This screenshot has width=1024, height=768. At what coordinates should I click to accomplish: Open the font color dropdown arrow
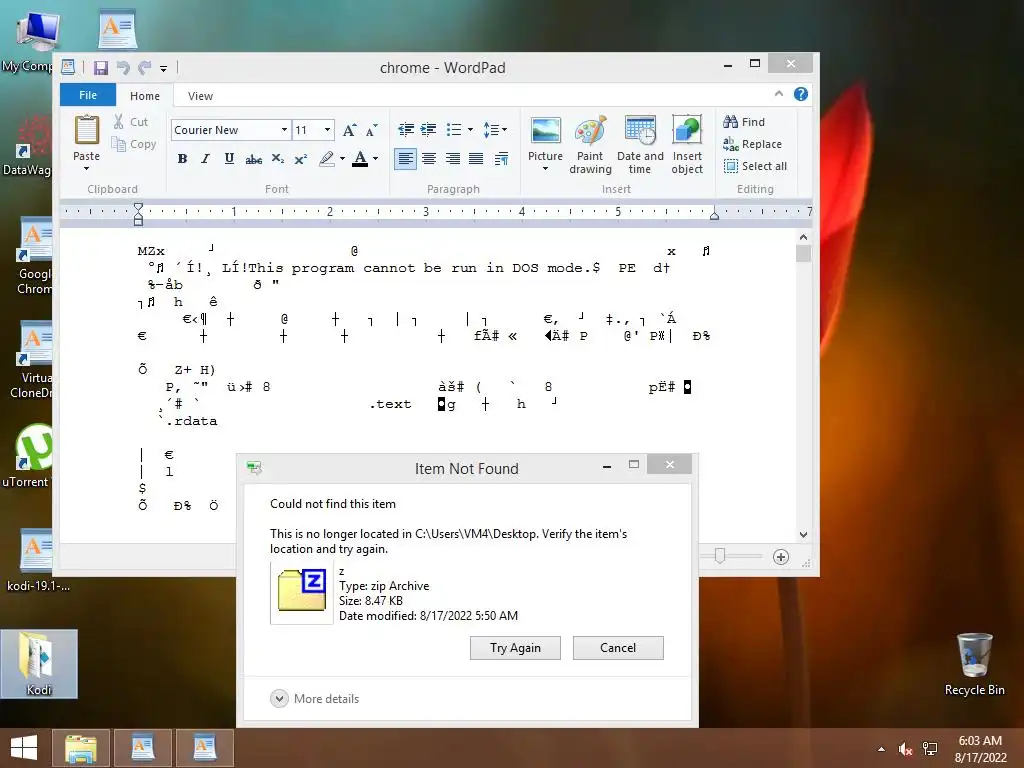coord(376,159)
